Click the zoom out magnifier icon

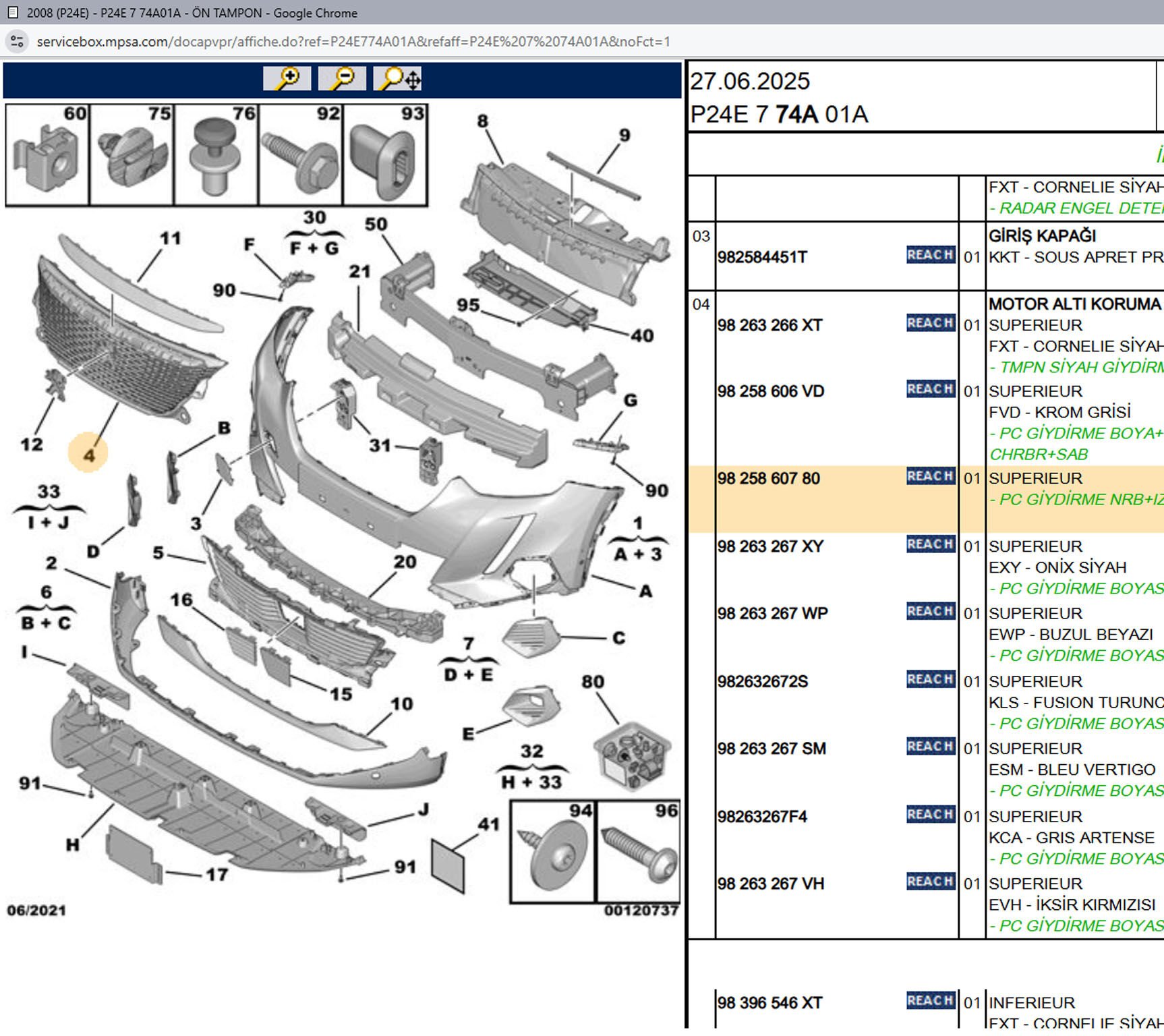[x=342, y=79]
